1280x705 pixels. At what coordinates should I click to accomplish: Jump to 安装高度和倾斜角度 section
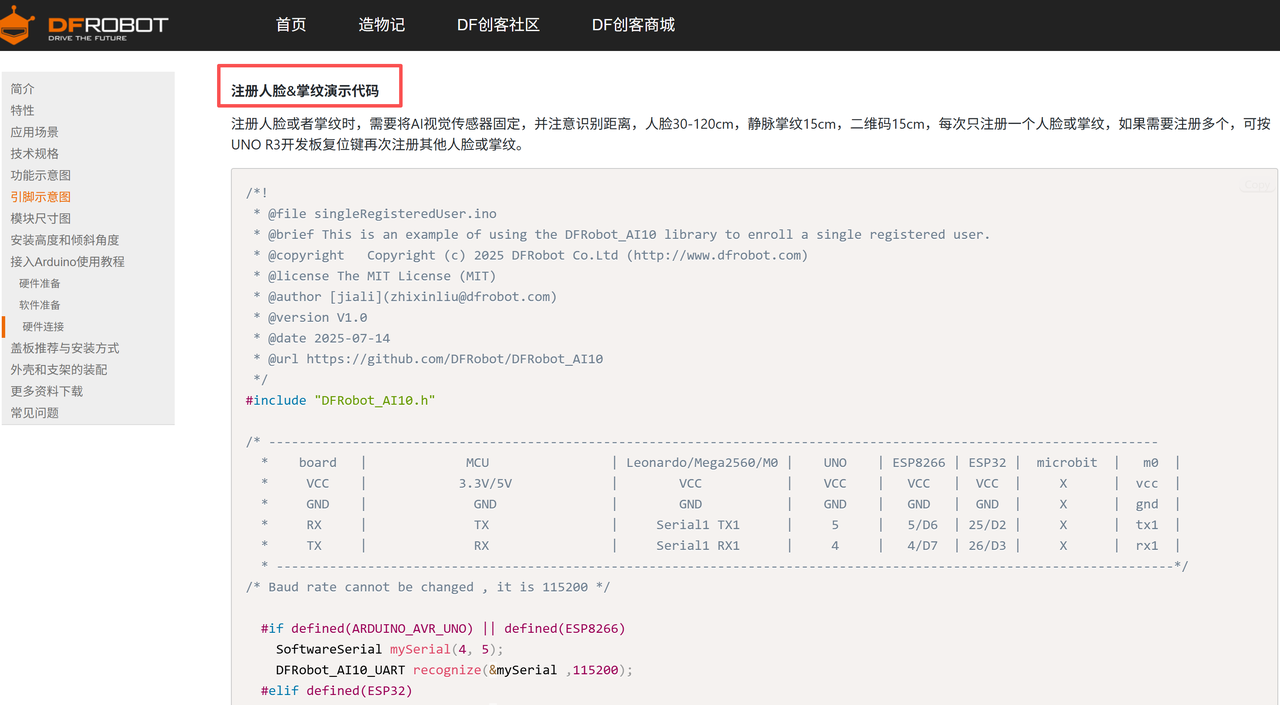point(65,240)
